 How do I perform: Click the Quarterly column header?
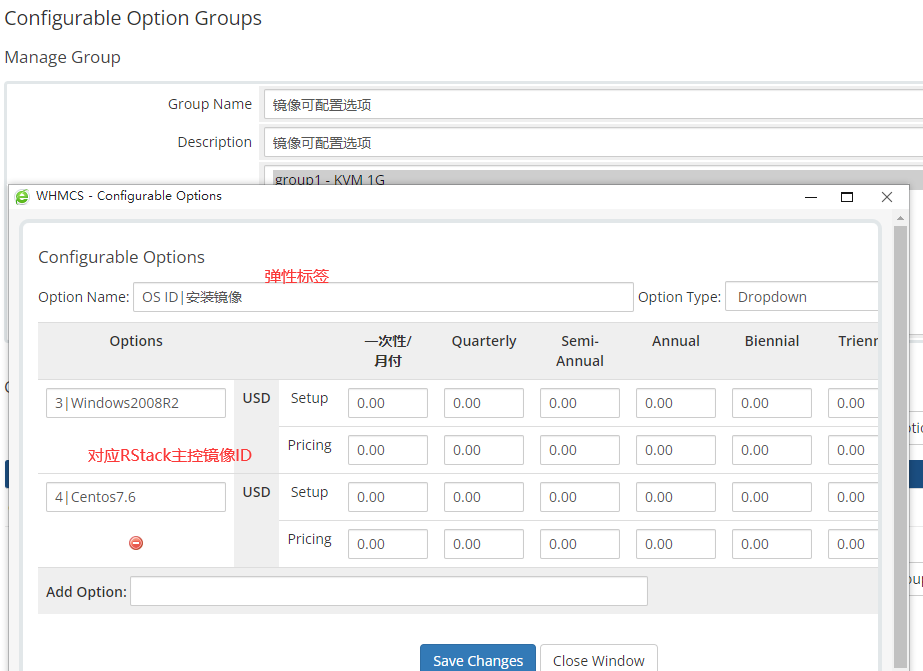click(x=484, y=341)
